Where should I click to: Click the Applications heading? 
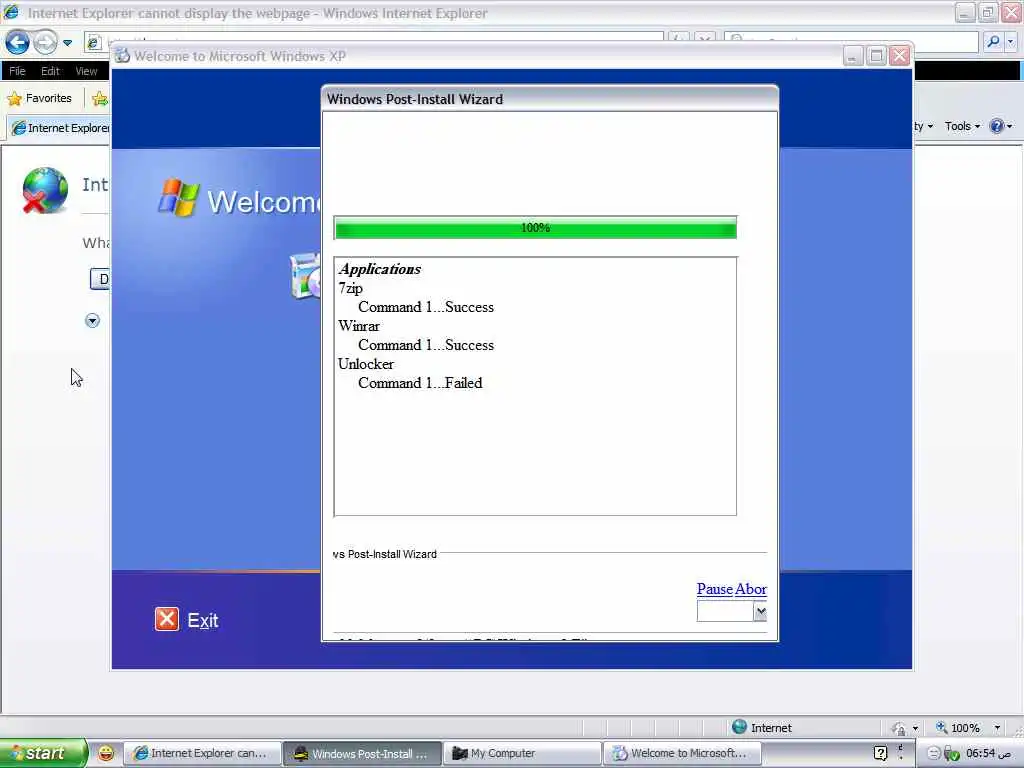click(380, 269)
